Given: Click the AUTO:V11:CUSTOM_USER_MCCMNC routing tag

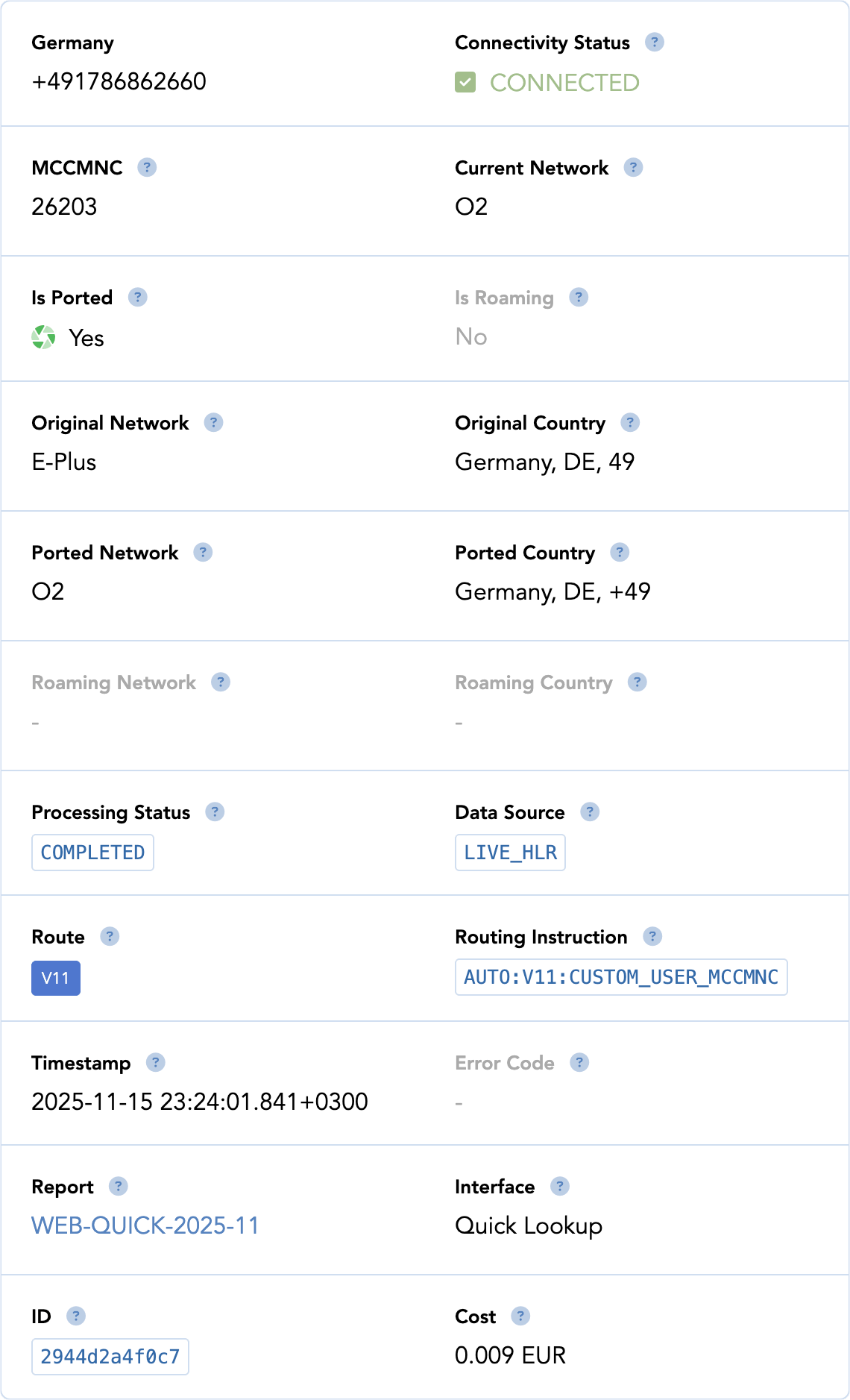Looking at the screenshot, I should [x=621, y=977].
